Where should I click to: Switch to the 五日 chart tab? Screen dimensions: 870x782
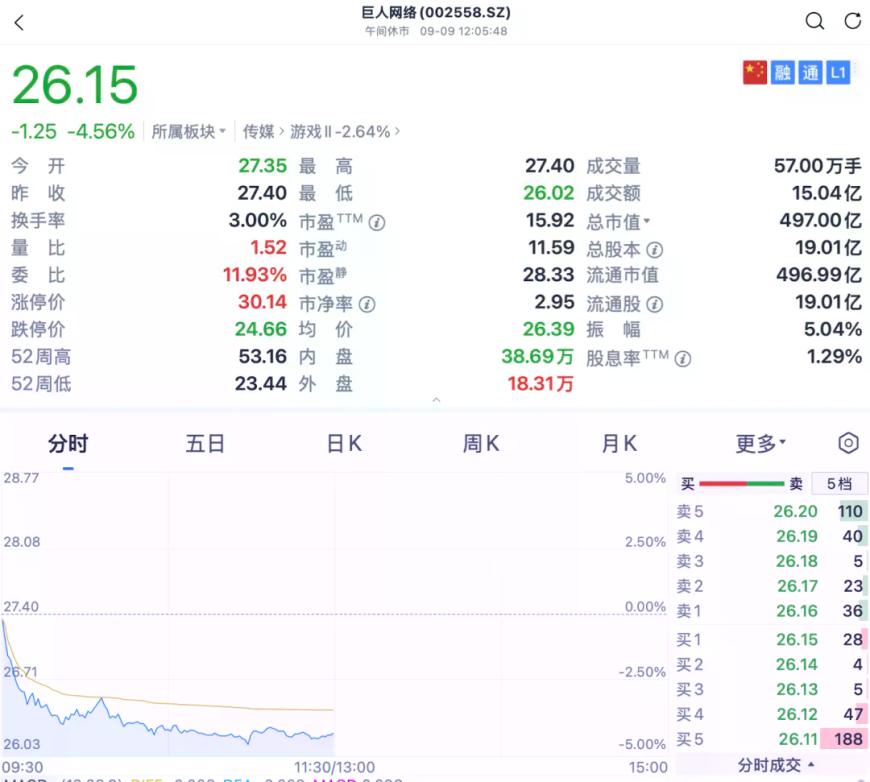tap(205, 444)
